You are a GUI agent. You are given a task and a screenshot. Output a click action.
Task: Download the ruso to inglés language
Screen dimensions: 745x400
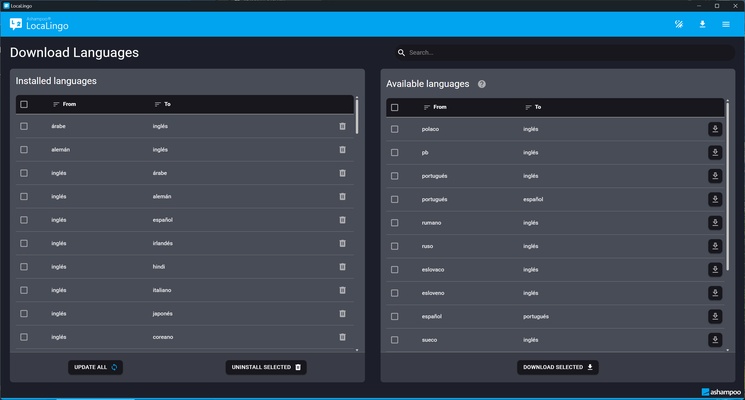click(715, 246)
